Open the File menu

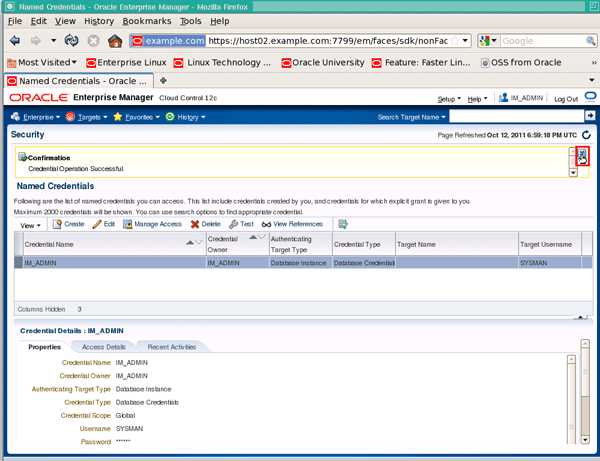15,21
